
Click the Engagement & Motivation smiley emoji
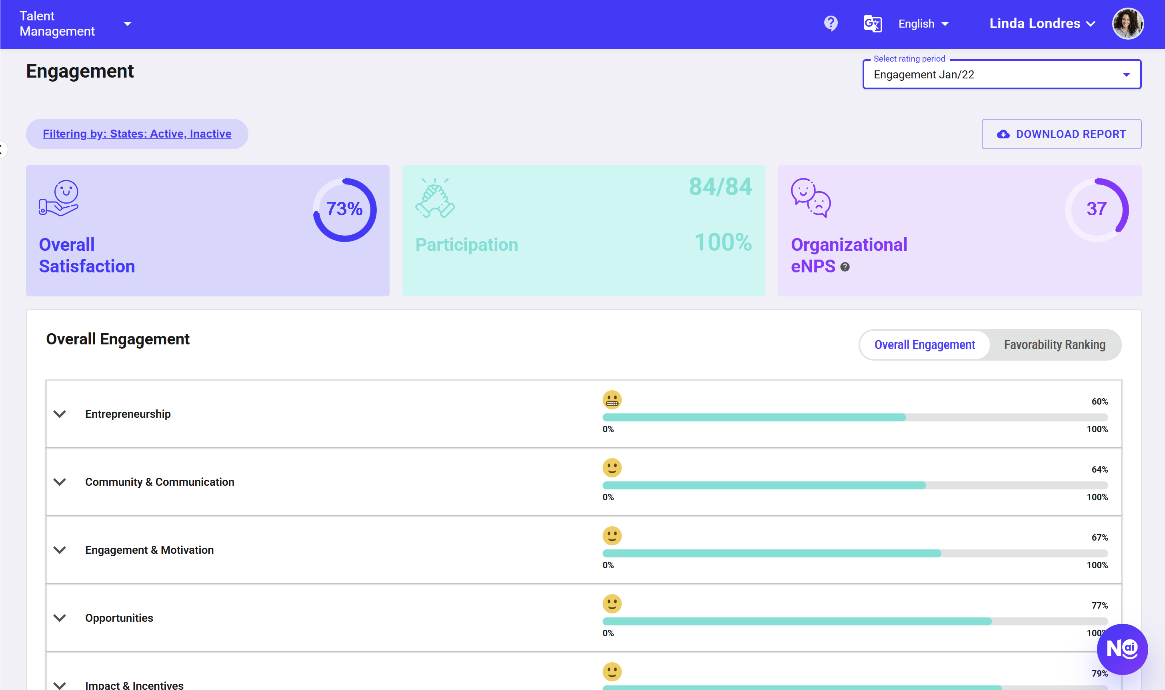click(x=611, y=536)
